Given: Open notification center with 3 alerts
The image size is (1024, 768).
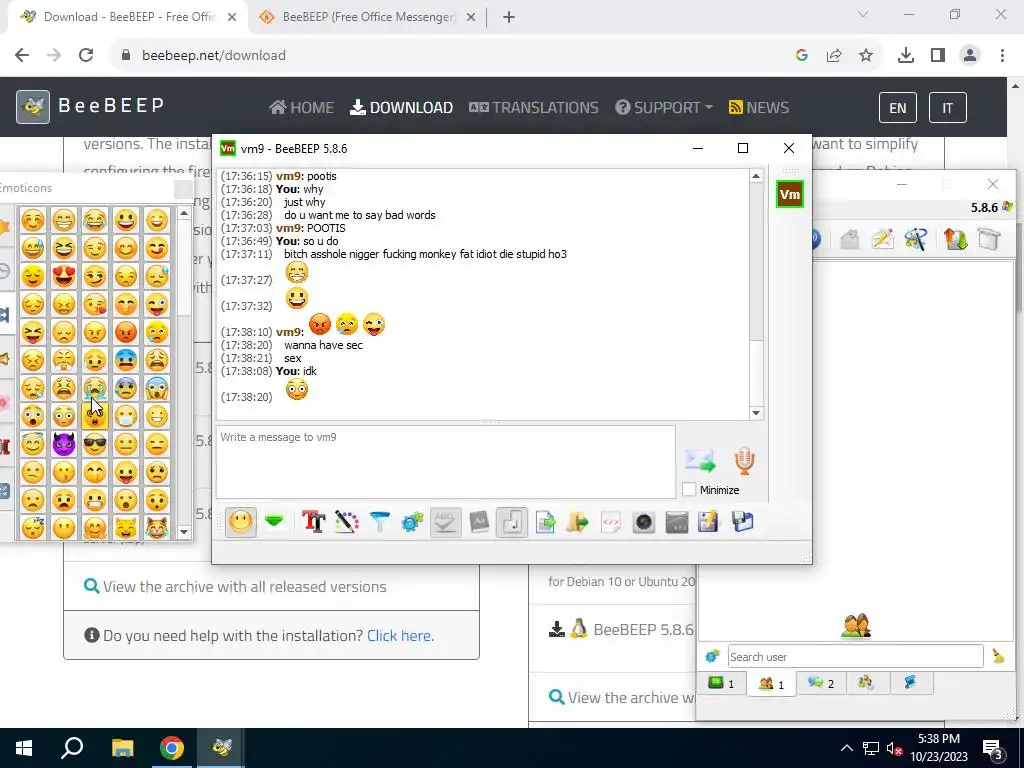Looking at the screenshot, I should [x=993, y=748].
